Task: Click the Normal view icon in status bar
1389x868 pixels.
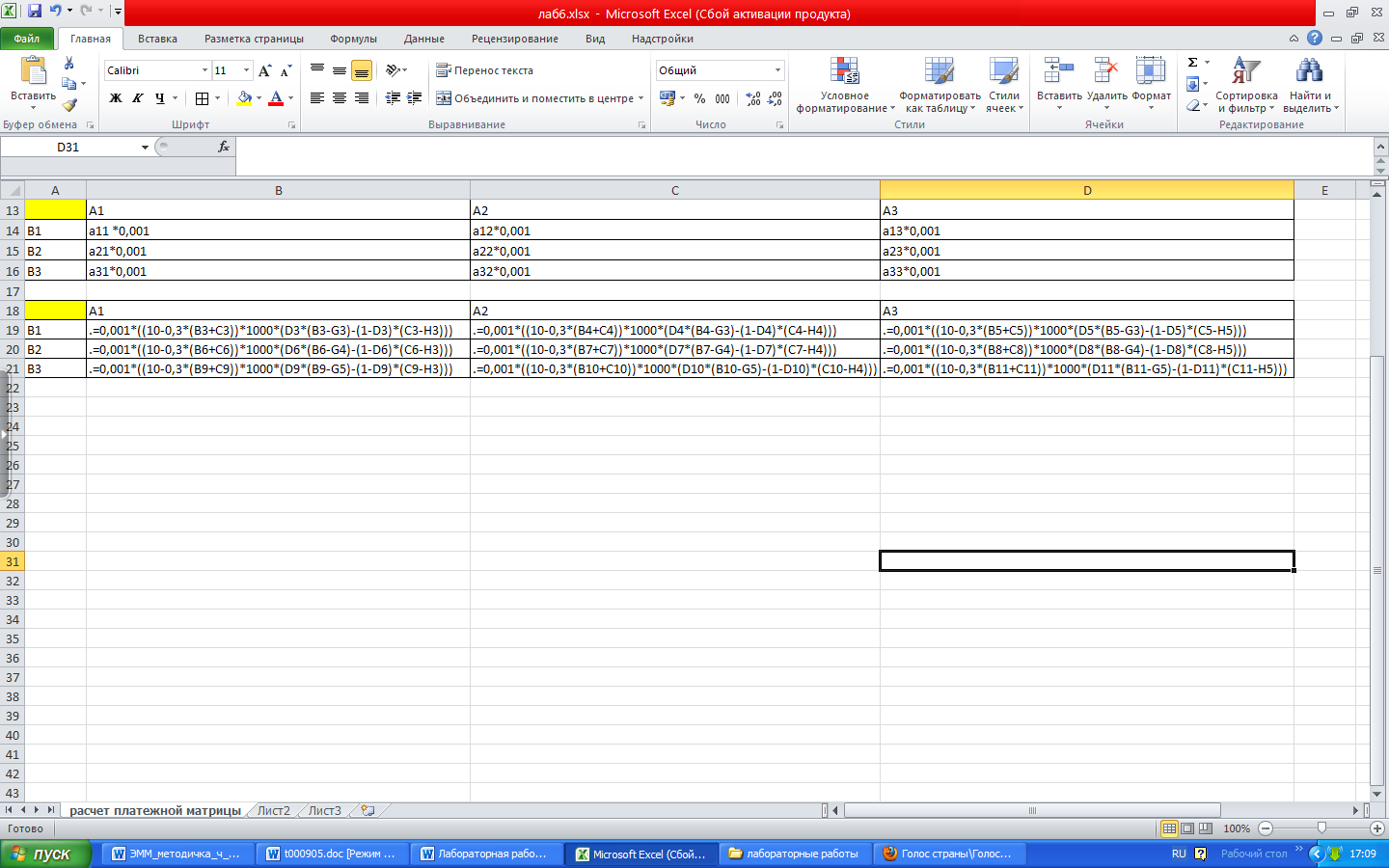Action: click(x=1169, y=828)
